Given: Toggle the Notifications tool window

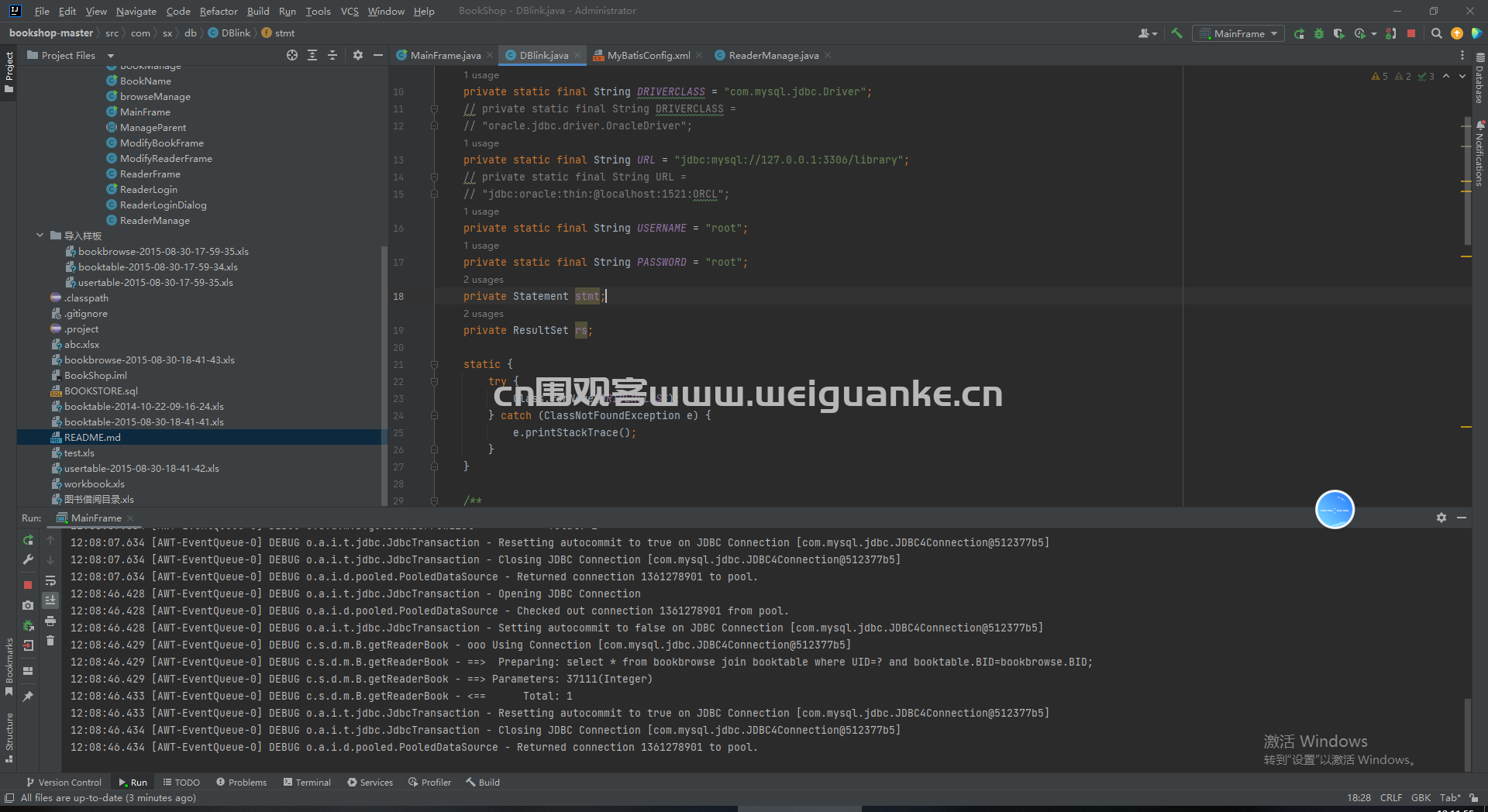Looking at the screenshot, I should (x=1479, y=153).
